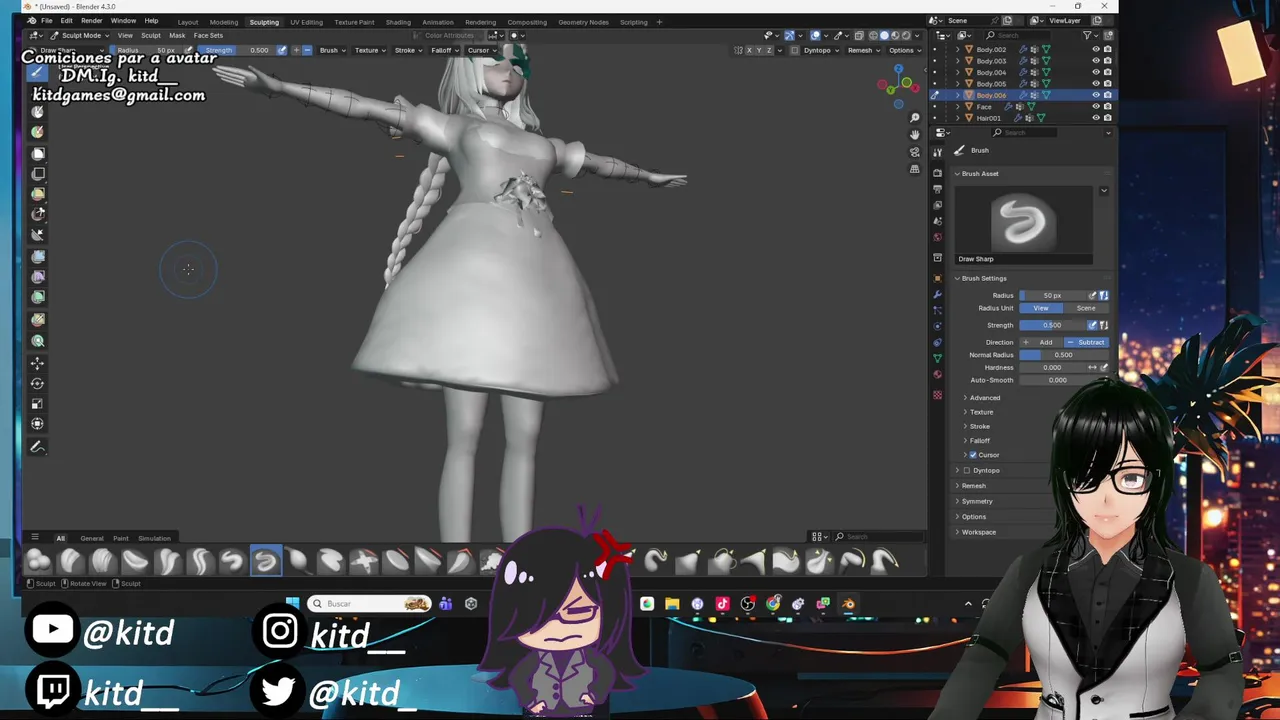The image size is (1280, 720).
Task: Select the Box Mask tool in toolbar
Action: [38, 153]
